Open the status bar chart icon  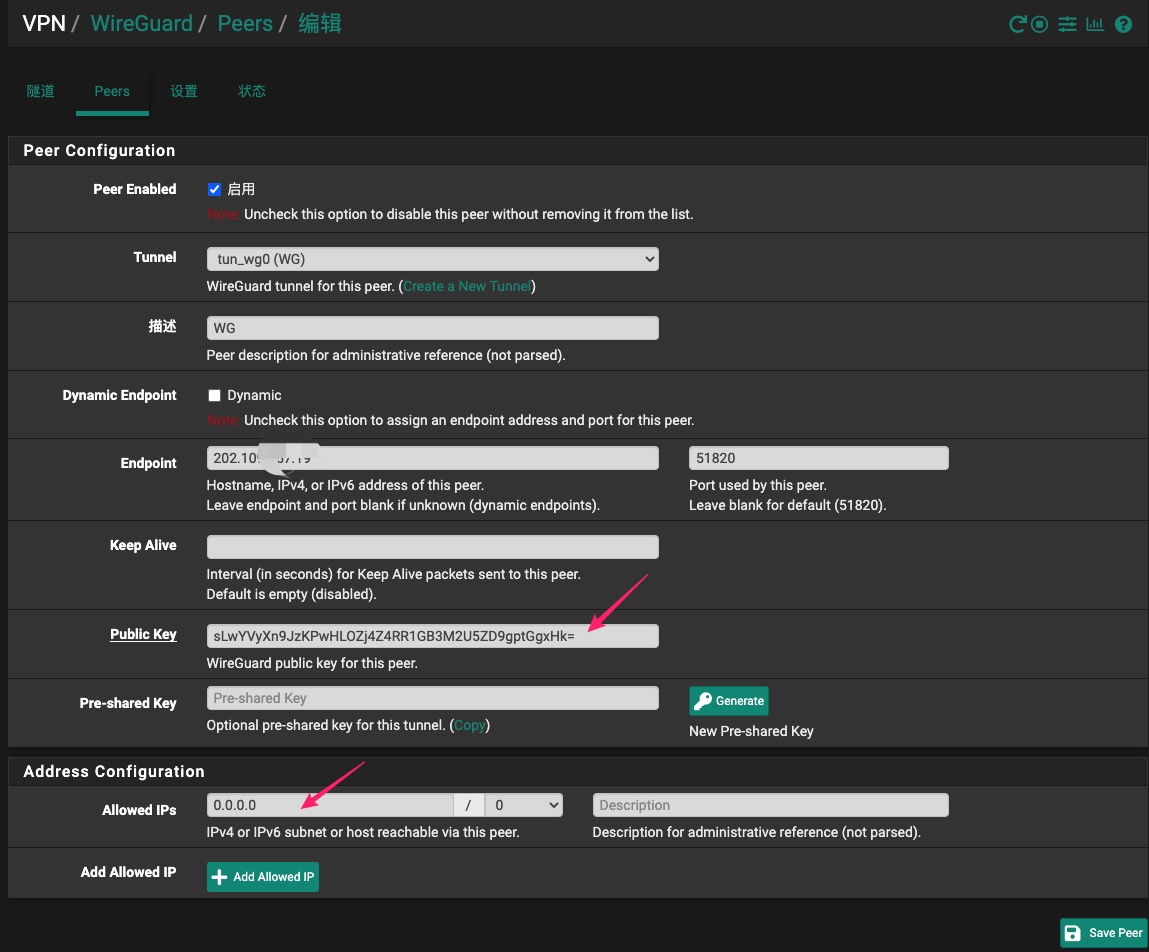pos(1095,24)
